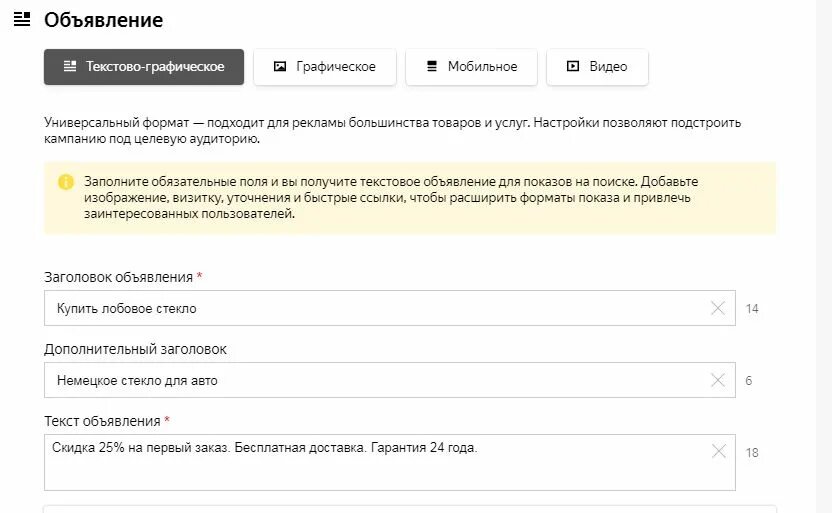This screenshot has height=513, width=832.
Task: Clear the Немецкое стекло для авто field
Action: click(x=717, y=380)
